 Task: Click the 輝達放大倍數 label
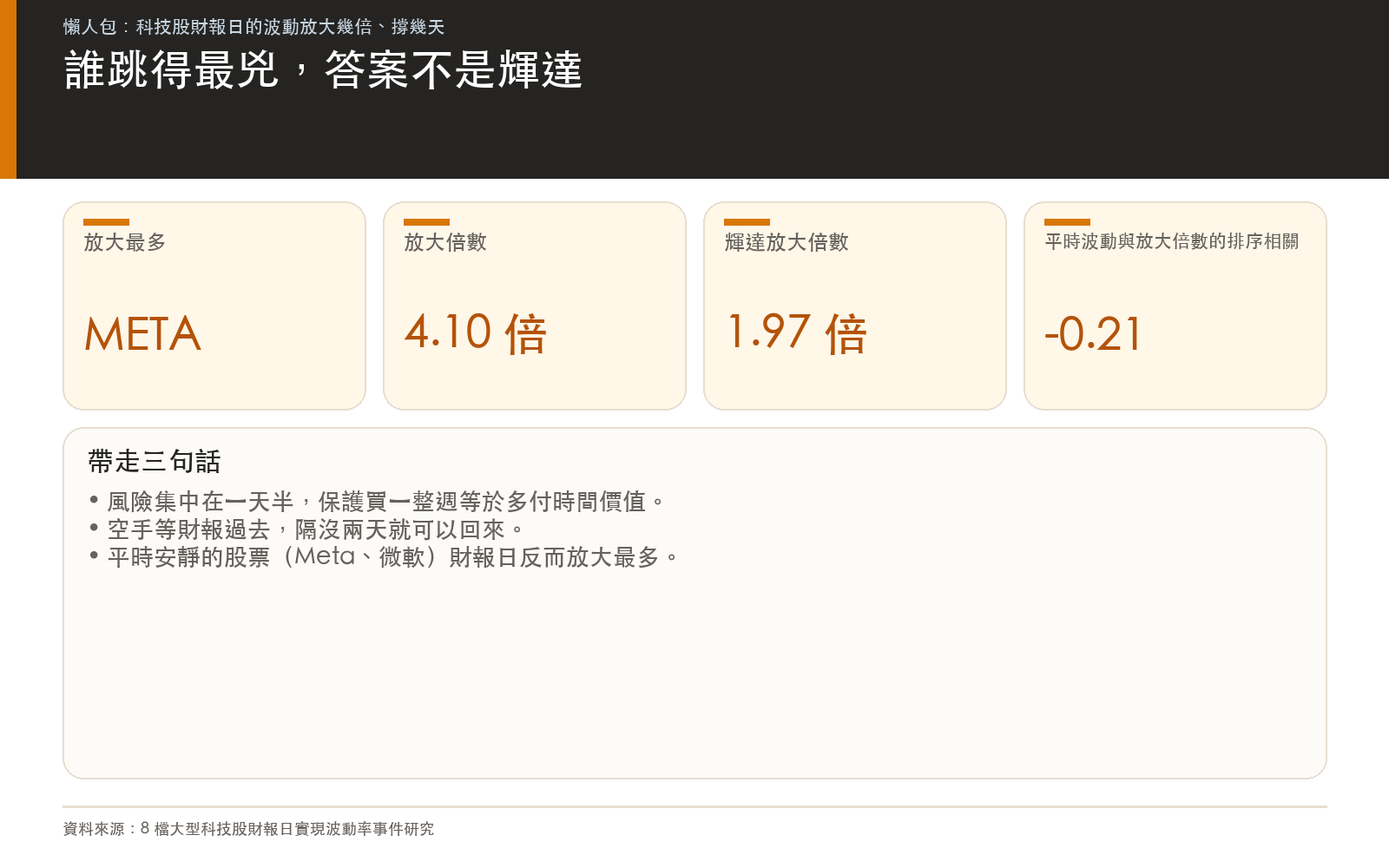[787, 242]
